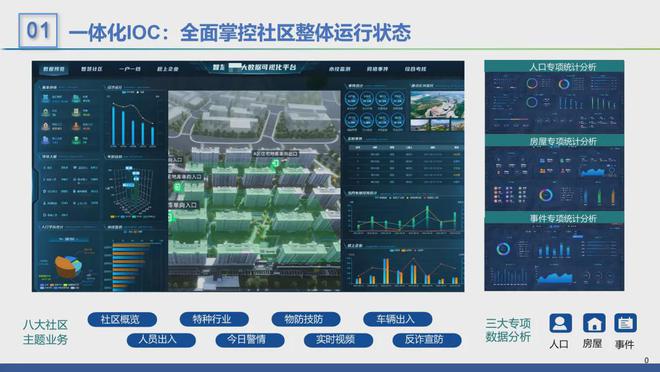Click the 实时视频 button
The height and width of the screenshot is (372, 660).
(338, 340)
